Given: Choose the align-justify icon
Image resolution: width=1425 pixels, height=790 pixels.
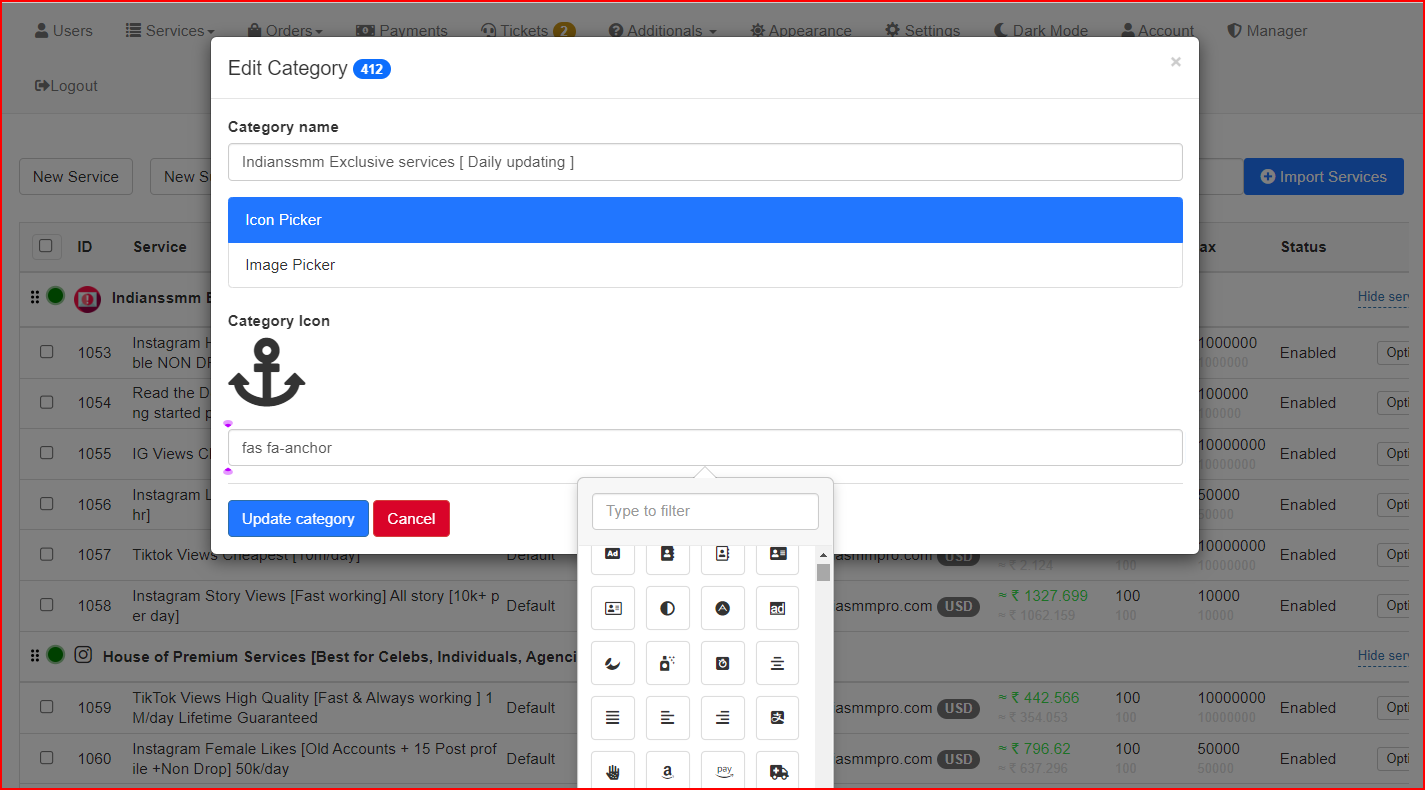Looking at the screenshot, I should point(613,718).
